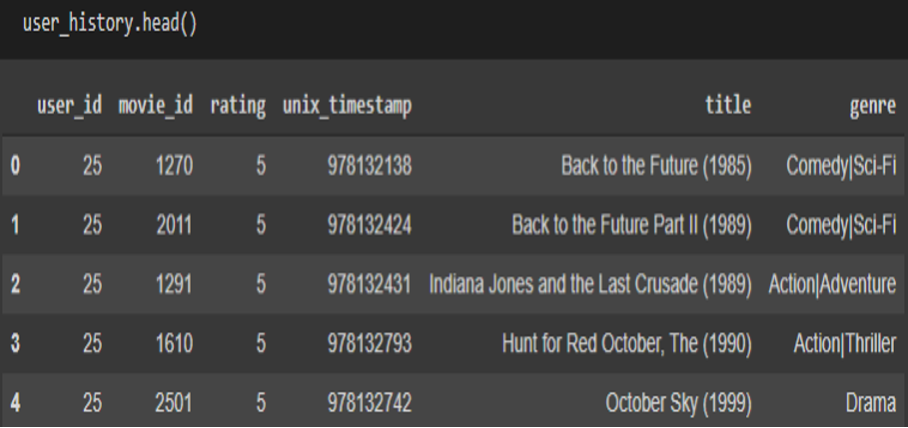Click movie_id value 2501
Image resolution: width=908 pixels, height=428 pixels.
point(174,403)
